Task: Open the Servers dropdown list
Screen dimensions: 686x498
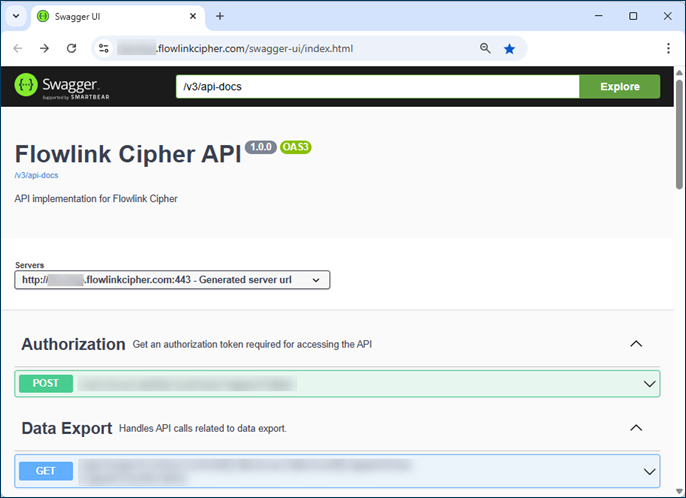Action: tap(172, 280)
